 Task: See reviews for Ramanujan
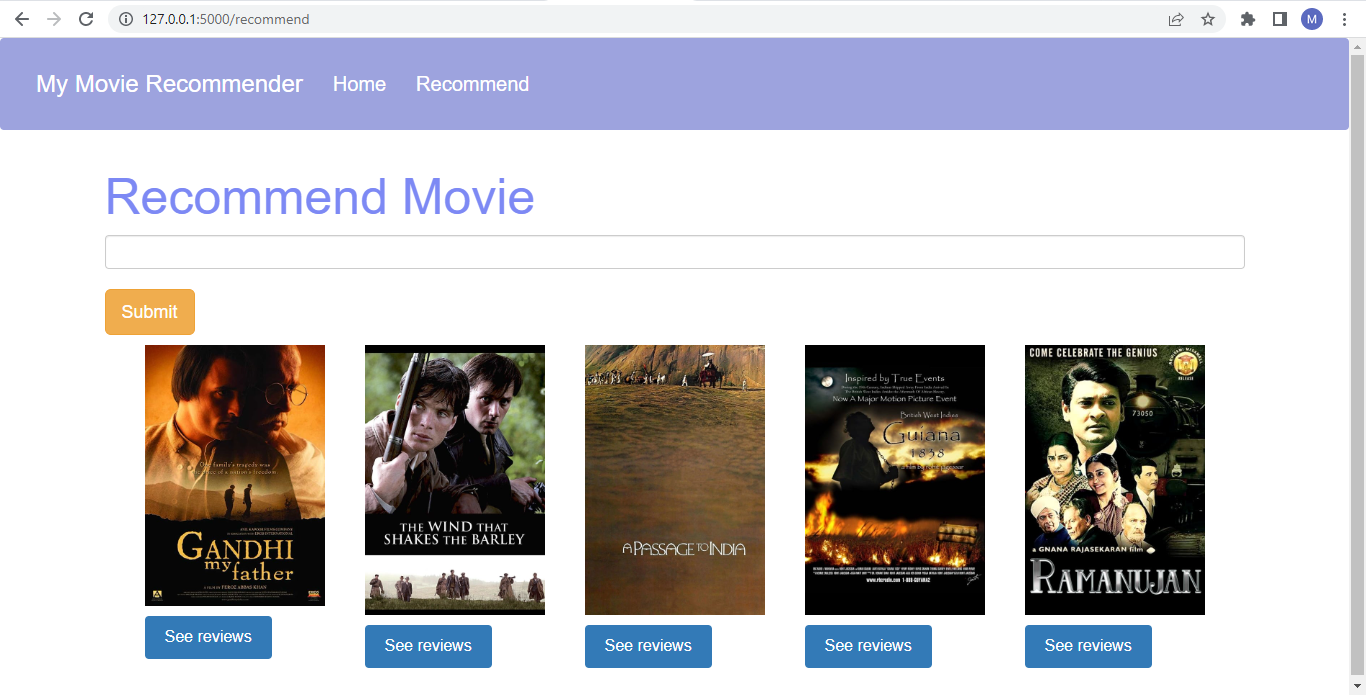(1088, 646)
